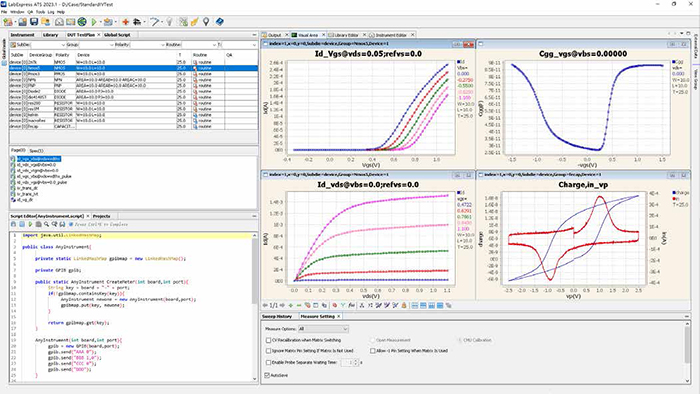Click the globe icon in the main toolbar
The height and width of the screenshot is (394, 700).
tap(82, 21)
